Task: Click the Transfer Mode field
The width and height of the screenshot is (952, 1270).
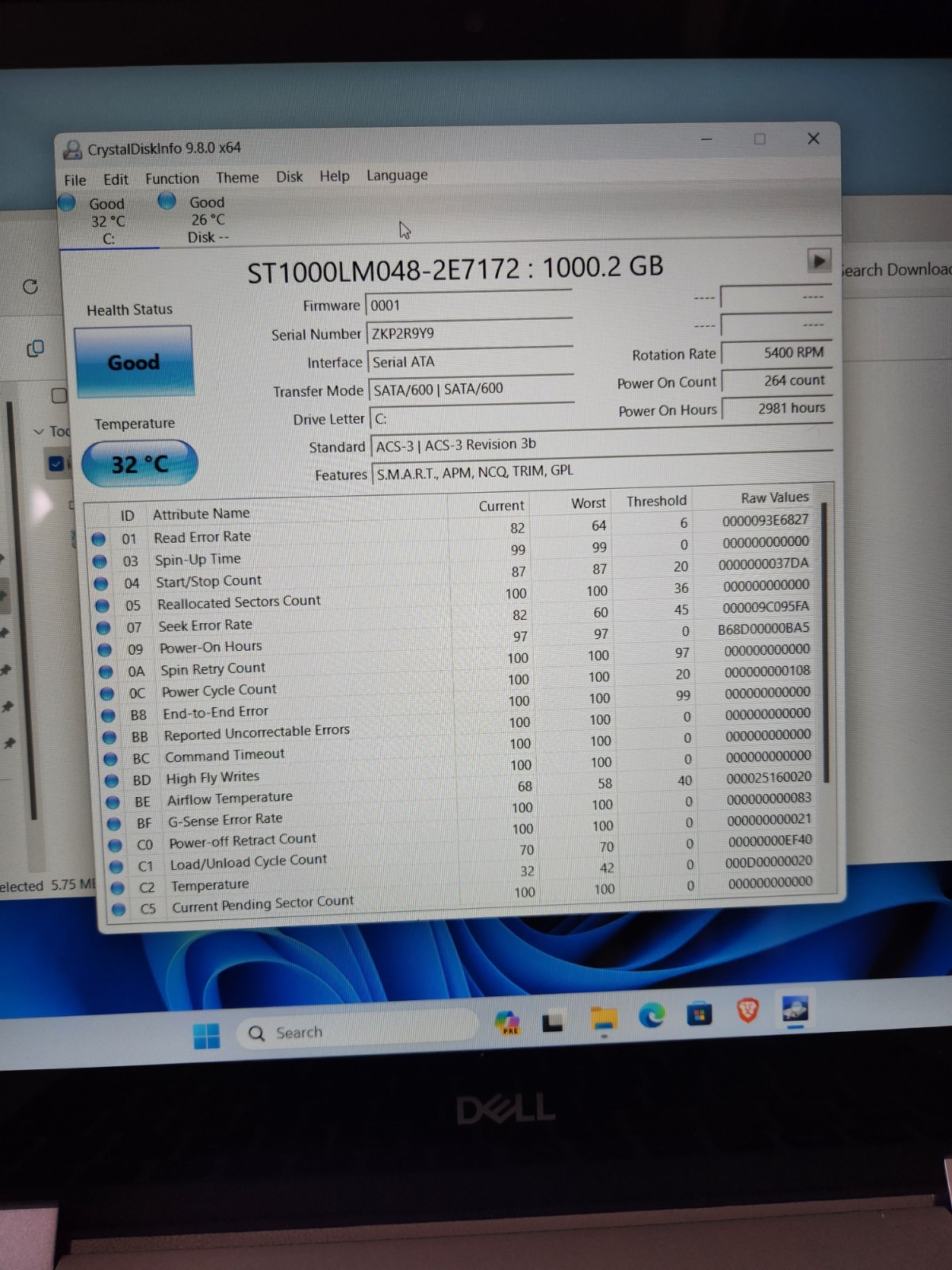Action: click(471, 389)
